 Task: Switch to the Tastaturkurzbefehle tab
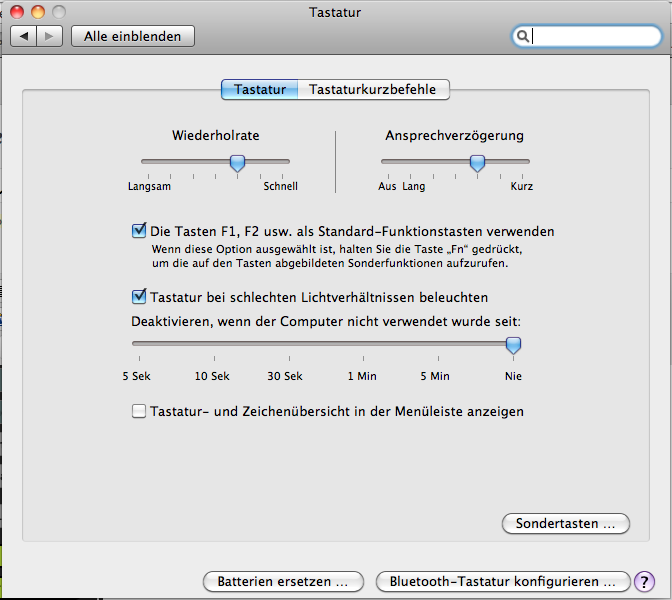(x=372, y=89)
